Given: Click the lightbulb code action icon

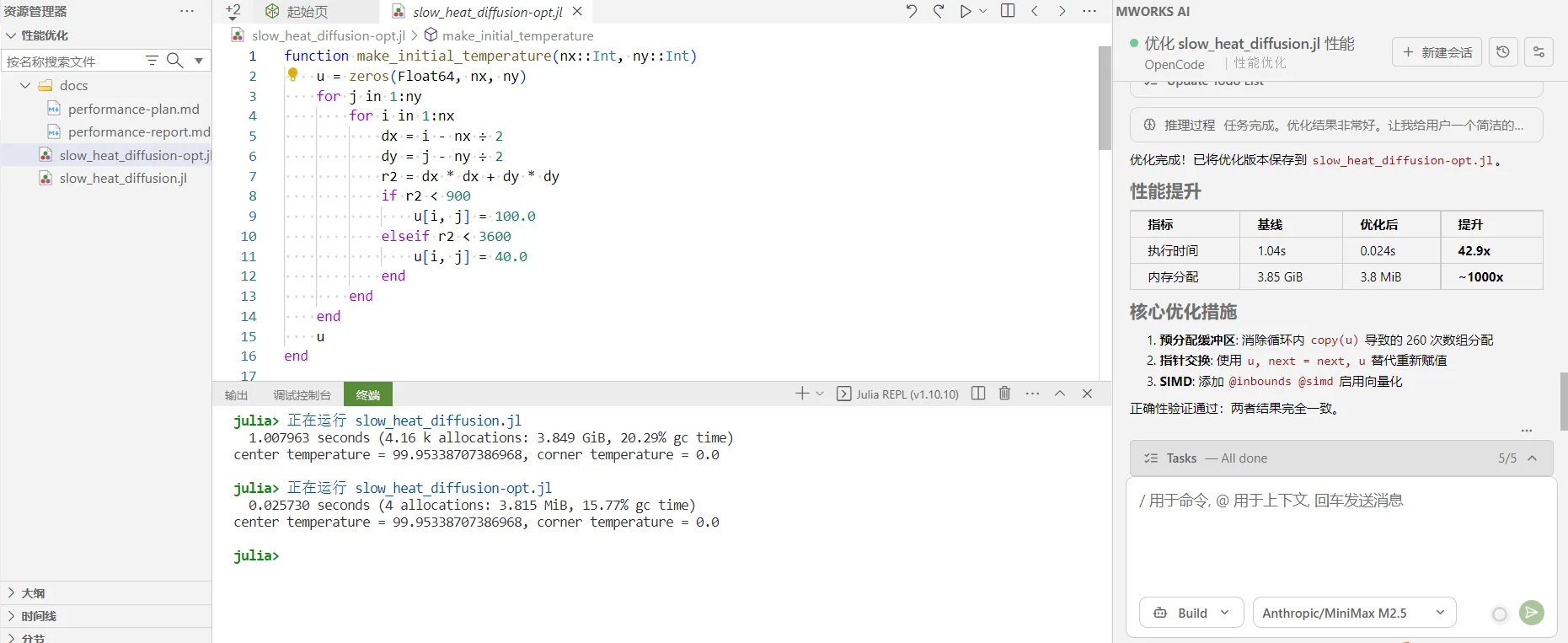Looking at the screenshot, I should (292, 74).
